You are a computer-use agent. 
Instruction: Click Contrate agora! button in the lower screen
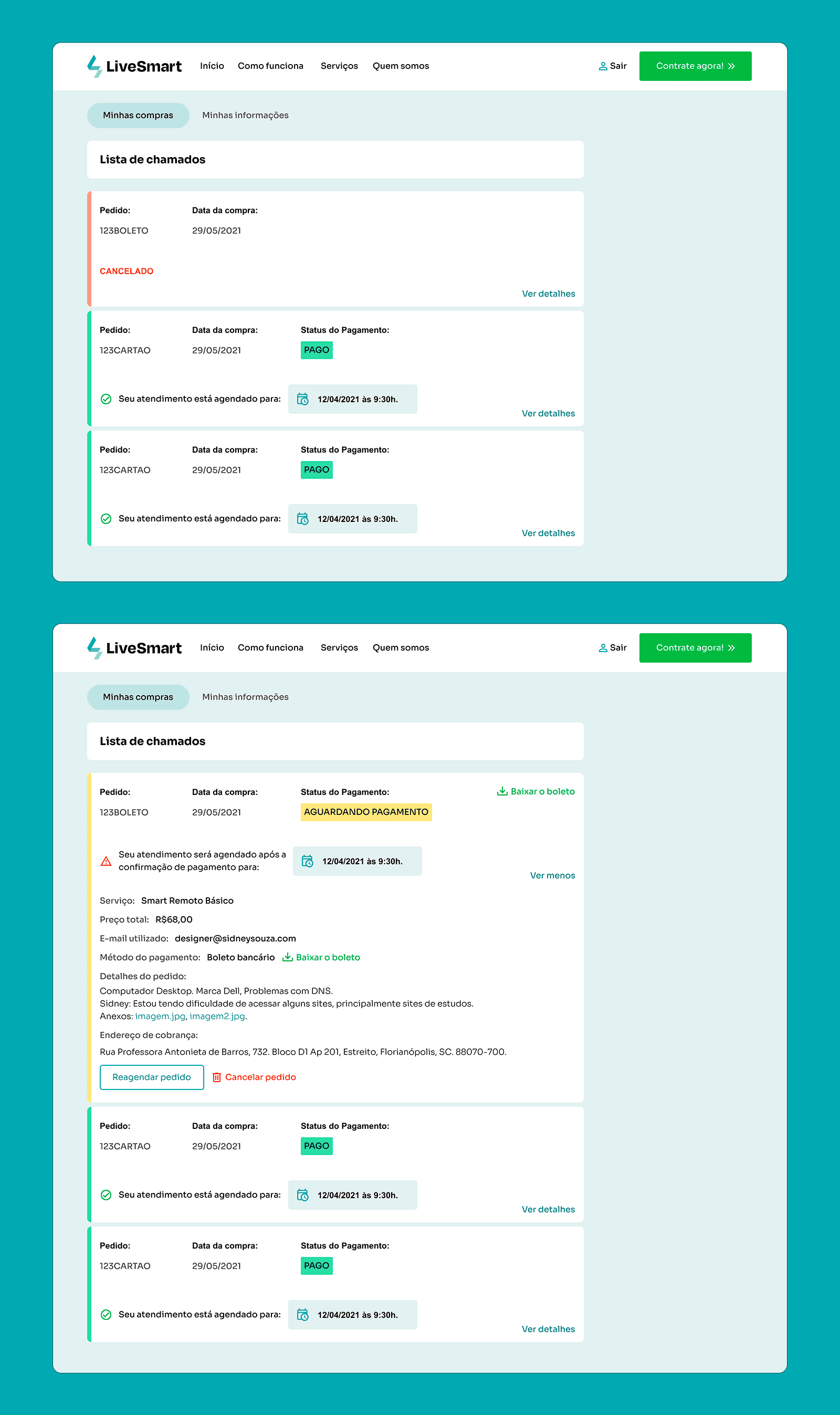(696, 648)
